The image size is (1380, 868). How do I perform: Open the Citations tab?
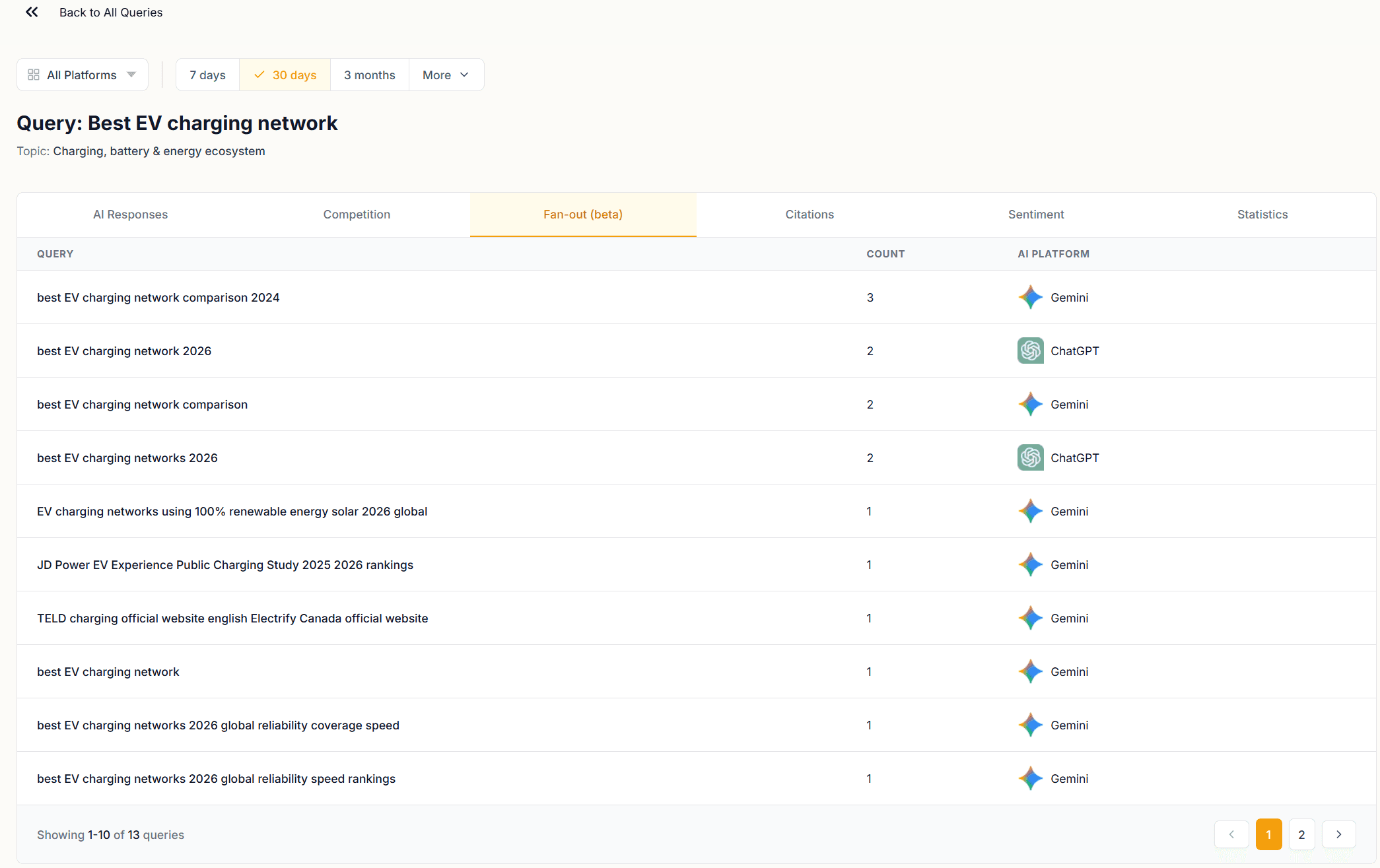click(x=809, y=215)
